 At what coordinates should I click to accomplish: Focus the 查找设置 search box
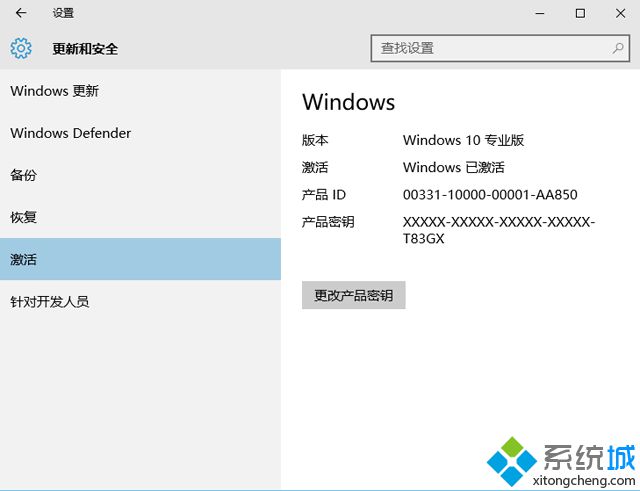500,48
